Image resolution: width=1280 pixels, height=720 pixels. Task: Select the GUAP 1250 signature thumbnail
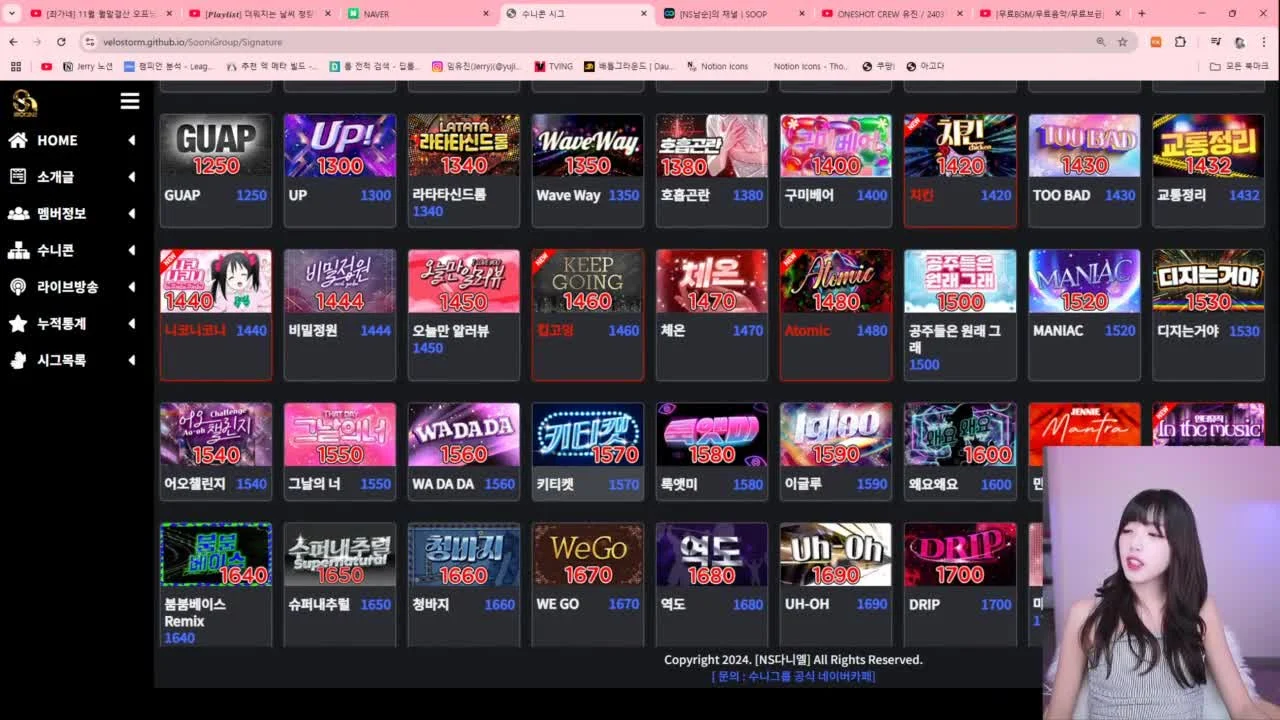(216, 146)
